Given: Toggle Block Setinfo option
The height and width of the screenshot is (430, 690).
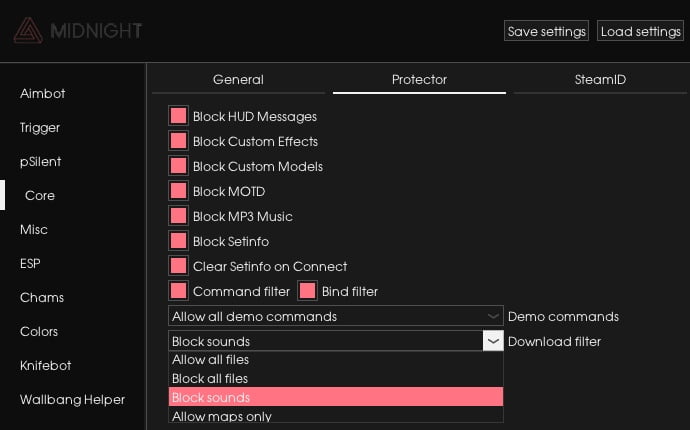Looking at the screenshot, I should click(178, 241).
